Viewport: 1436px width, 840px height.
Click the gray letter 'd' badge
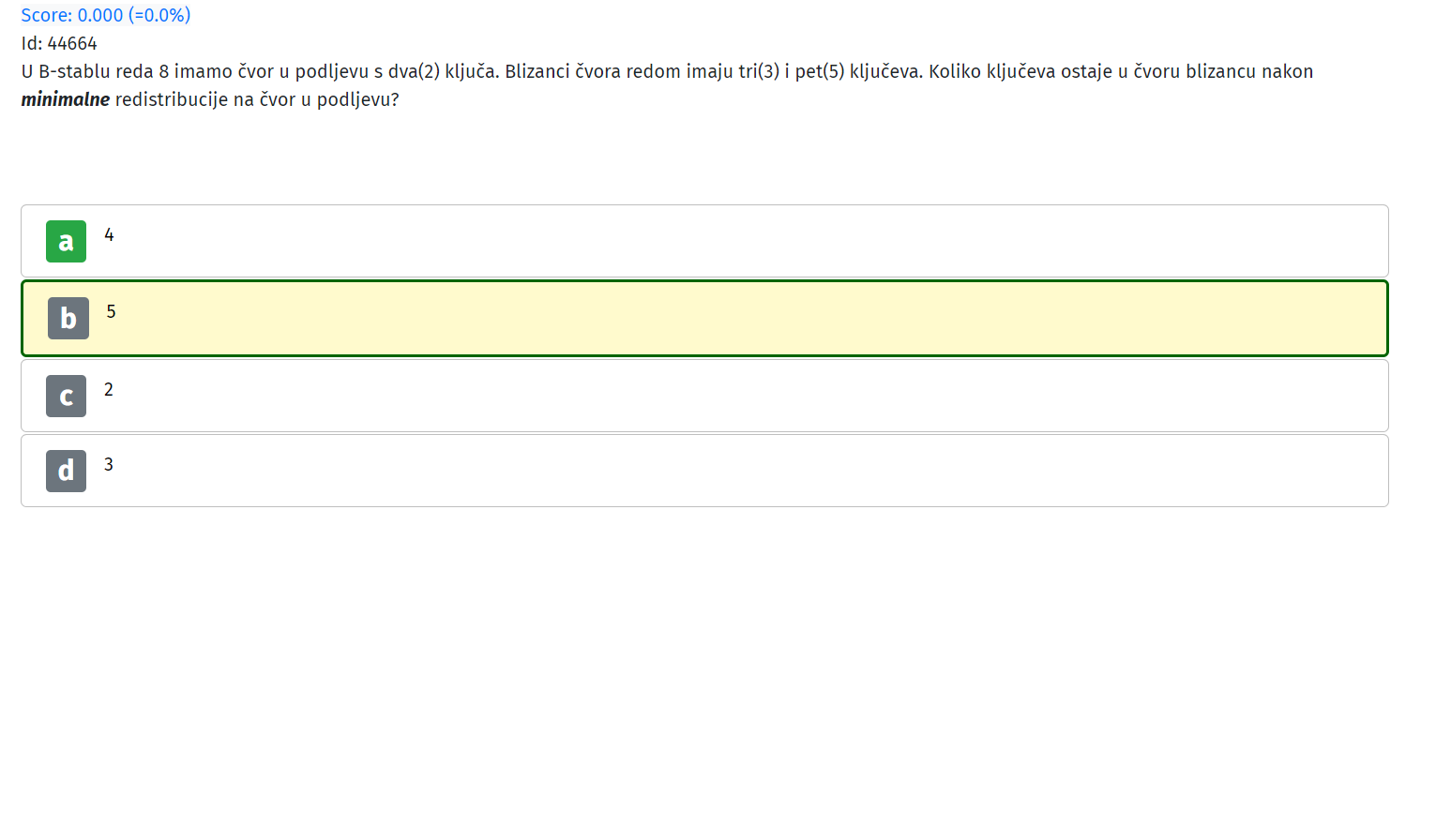pyautogui.click(x=66, y=471)
